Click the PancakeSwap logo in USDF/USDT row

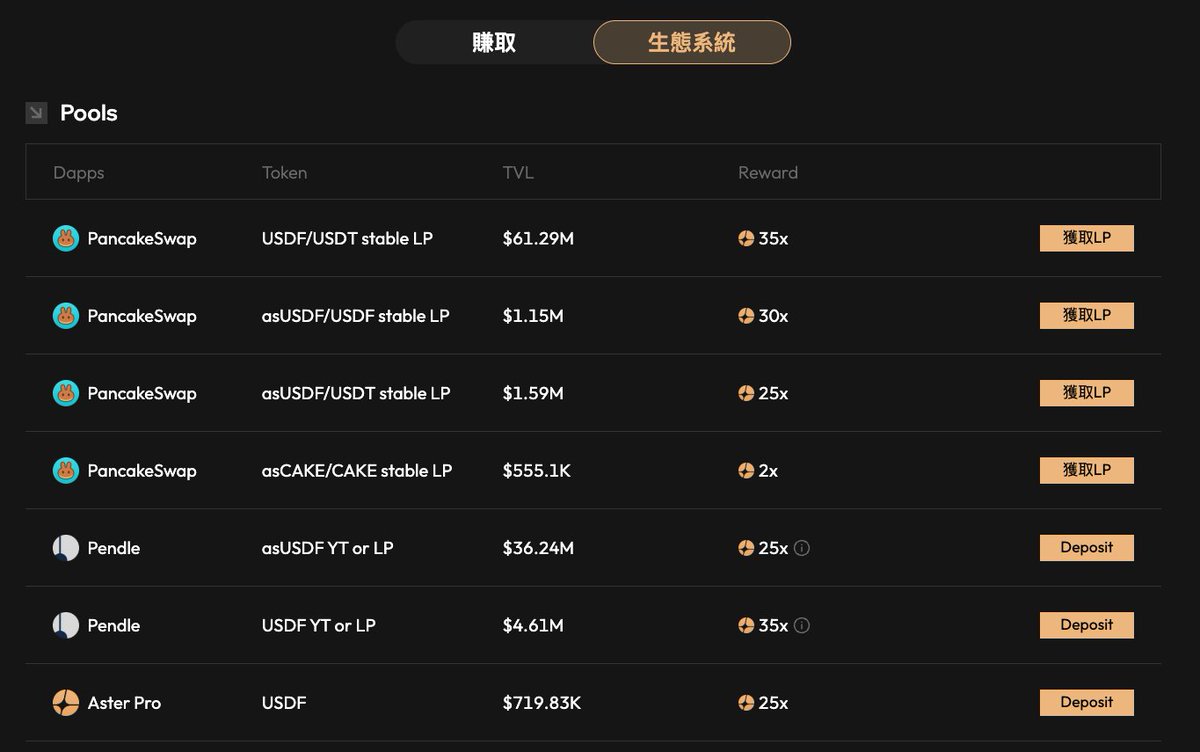(x=65, y=238)
